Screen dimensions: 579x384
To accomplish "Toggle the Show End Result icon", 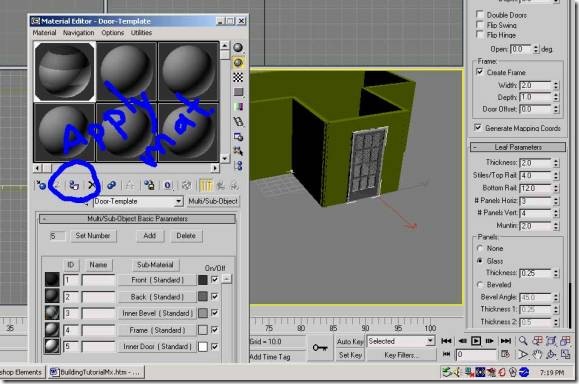I will click(205, 185).
